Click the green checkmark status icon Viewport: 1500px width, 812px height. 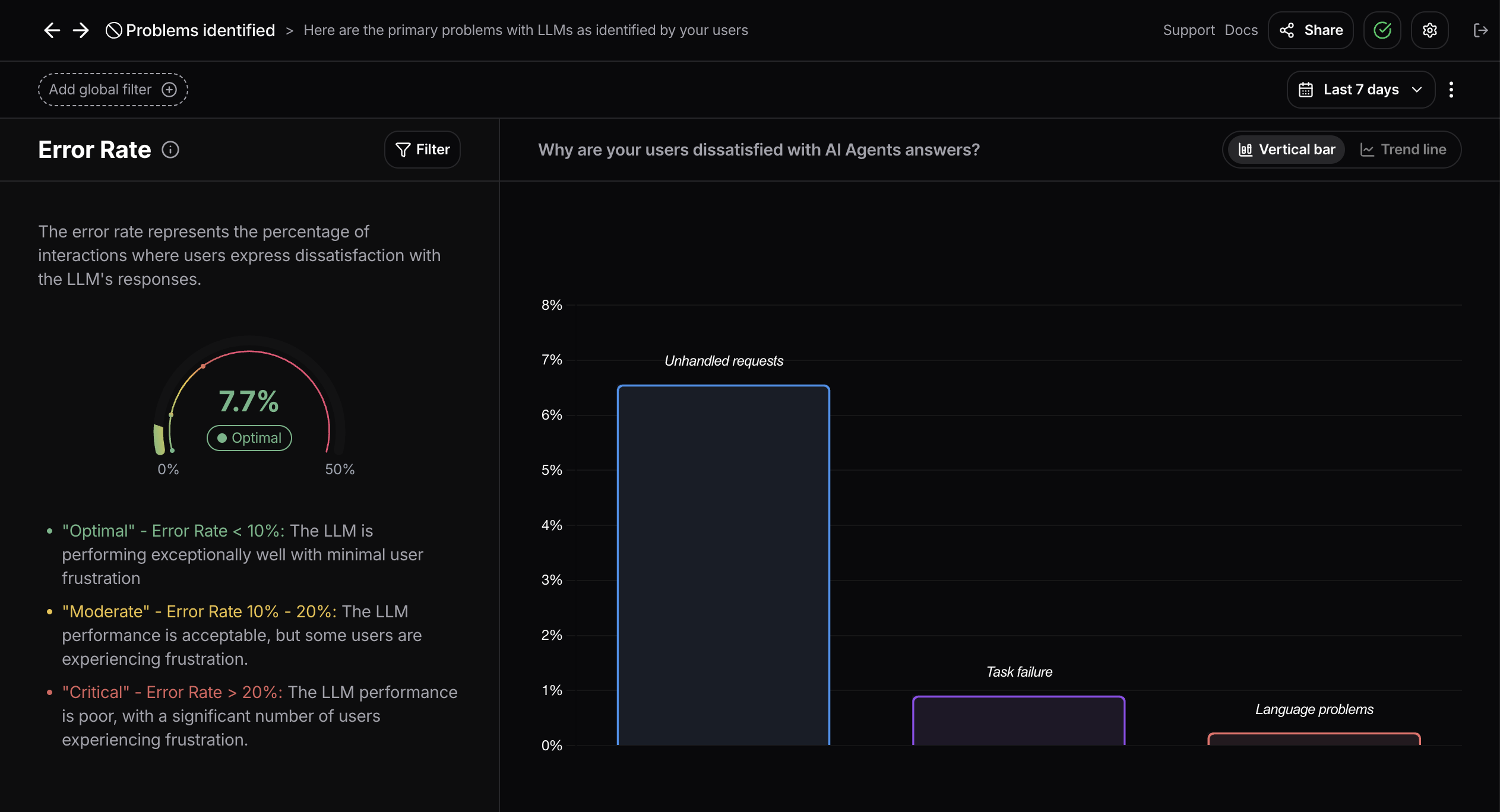1382,30
